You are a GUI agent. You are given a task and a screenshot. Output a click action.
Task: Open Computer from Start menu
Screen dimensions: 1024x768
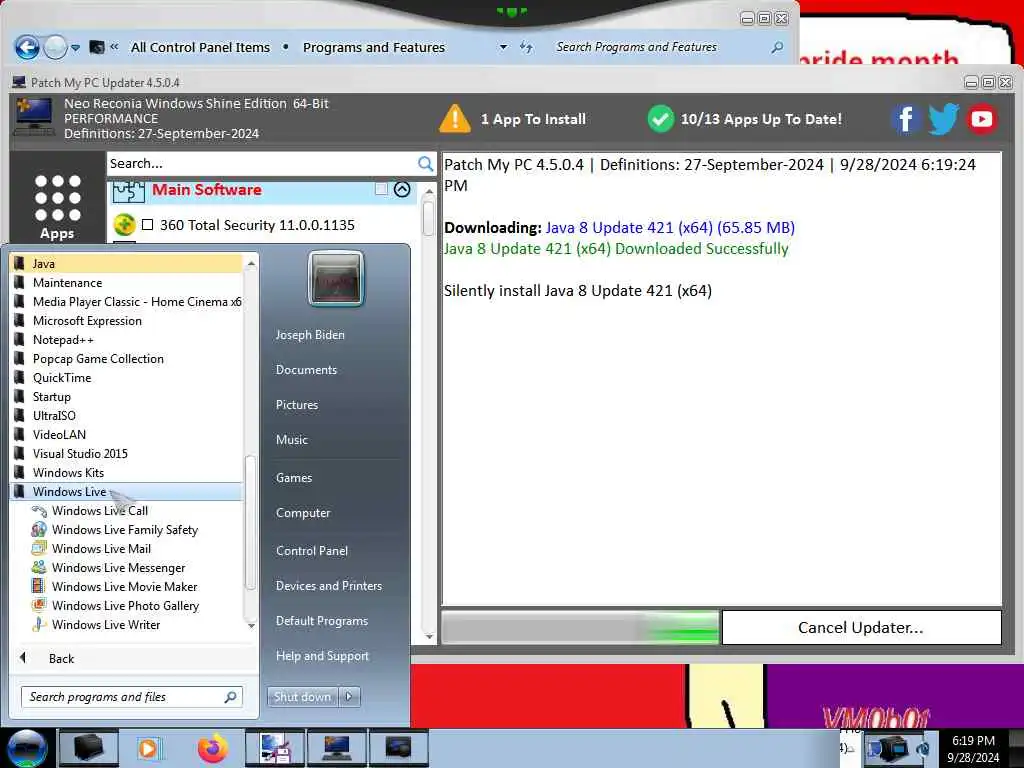(x=303, y=513)
